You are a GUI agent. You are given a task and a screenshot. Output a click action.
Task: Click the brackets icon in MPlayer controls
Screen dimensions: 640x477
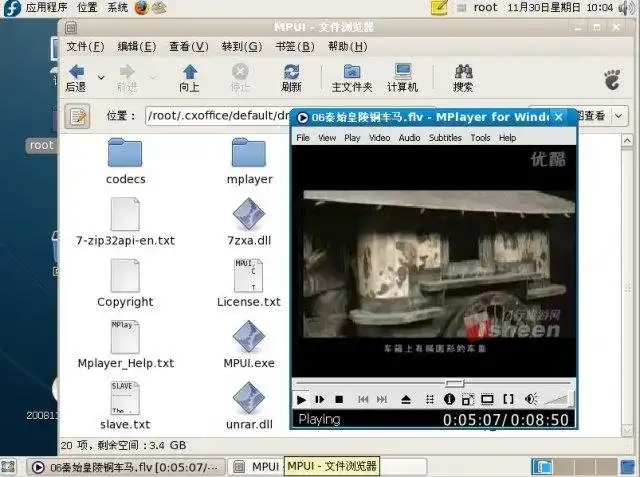(x=509, y=399)
